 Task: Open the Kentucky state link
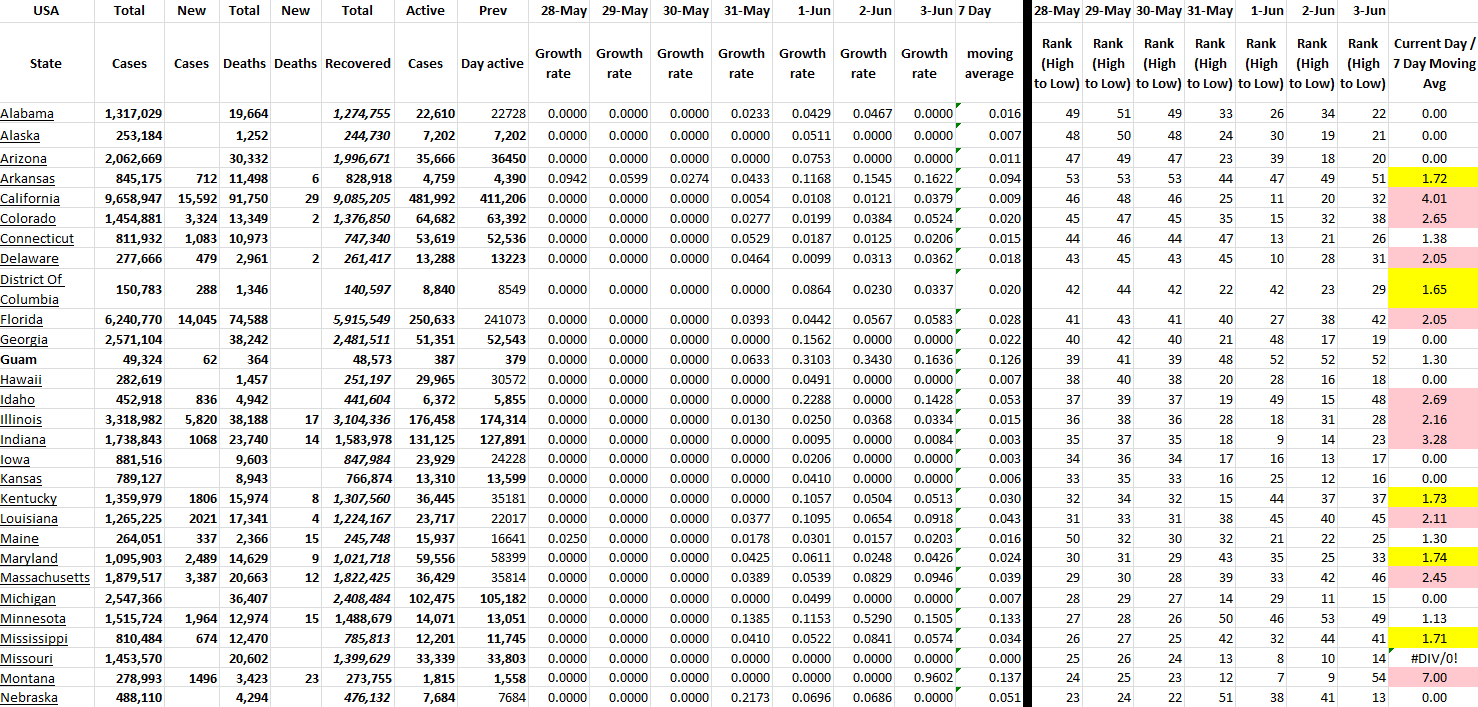(29, 499)
